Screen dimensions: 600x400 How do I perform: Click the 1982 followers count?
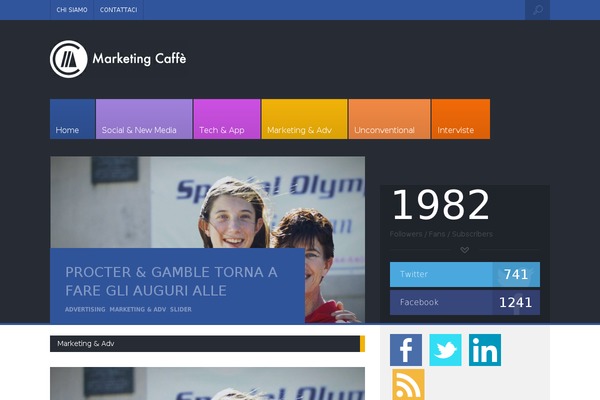441,205
